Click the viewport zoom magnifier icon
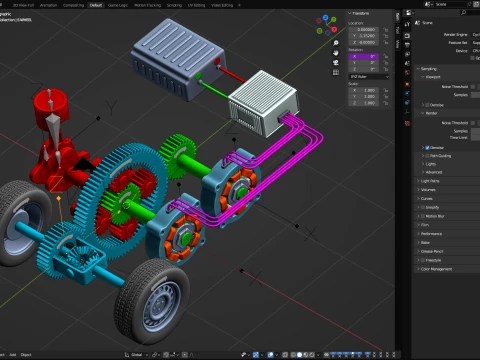The image size is (480, 360). pos(336,43)
